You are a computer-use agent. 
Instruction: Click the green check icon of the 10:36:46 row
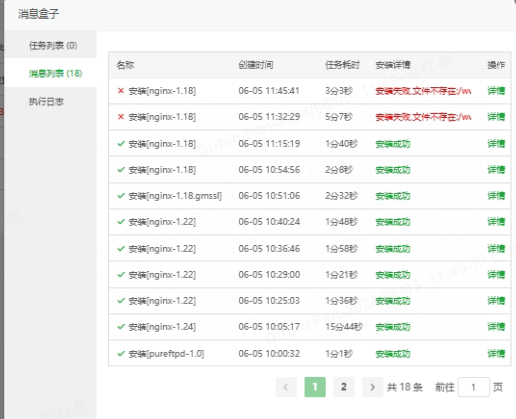(x=121, y=248)
